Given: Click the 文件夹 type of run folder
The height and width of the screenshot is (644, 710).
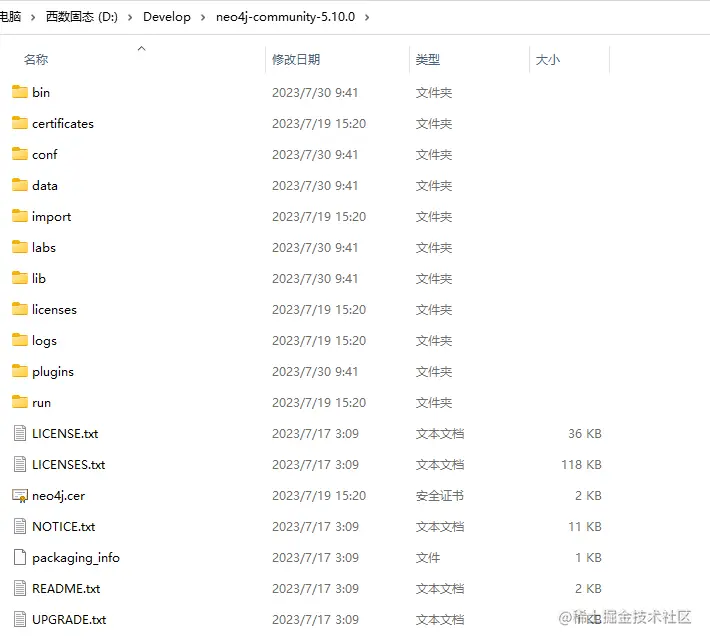Looking at the screenshot, I should click(434, 402).
